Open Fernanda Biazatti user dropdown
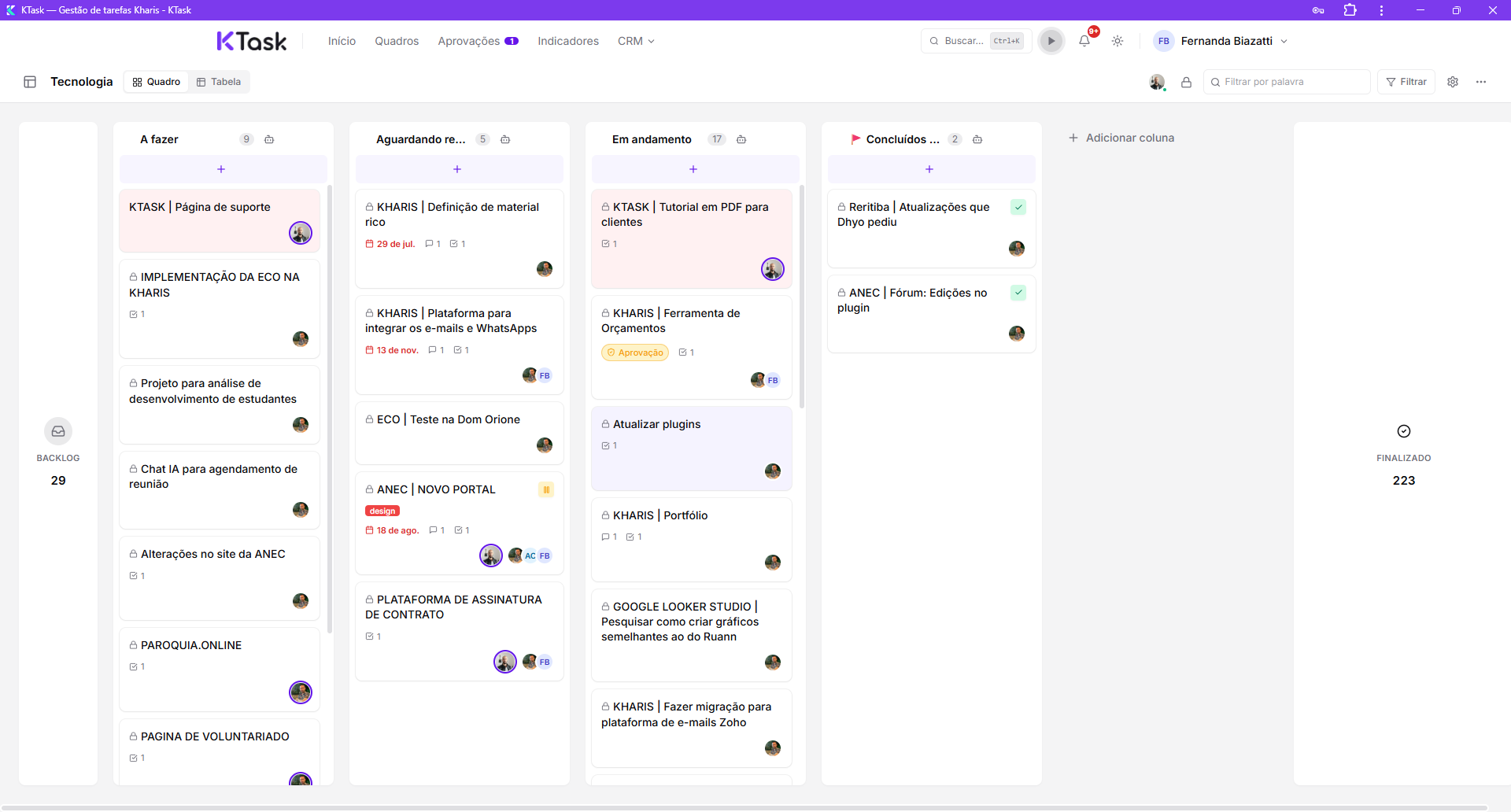 (1221, 41)
